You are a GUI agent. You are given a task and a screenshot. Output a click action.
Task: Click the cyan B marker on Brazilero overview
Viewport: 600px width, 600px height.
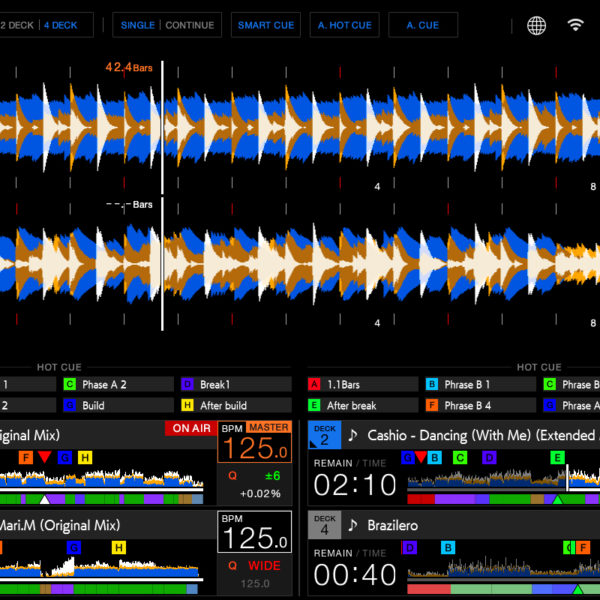[448, 548]
